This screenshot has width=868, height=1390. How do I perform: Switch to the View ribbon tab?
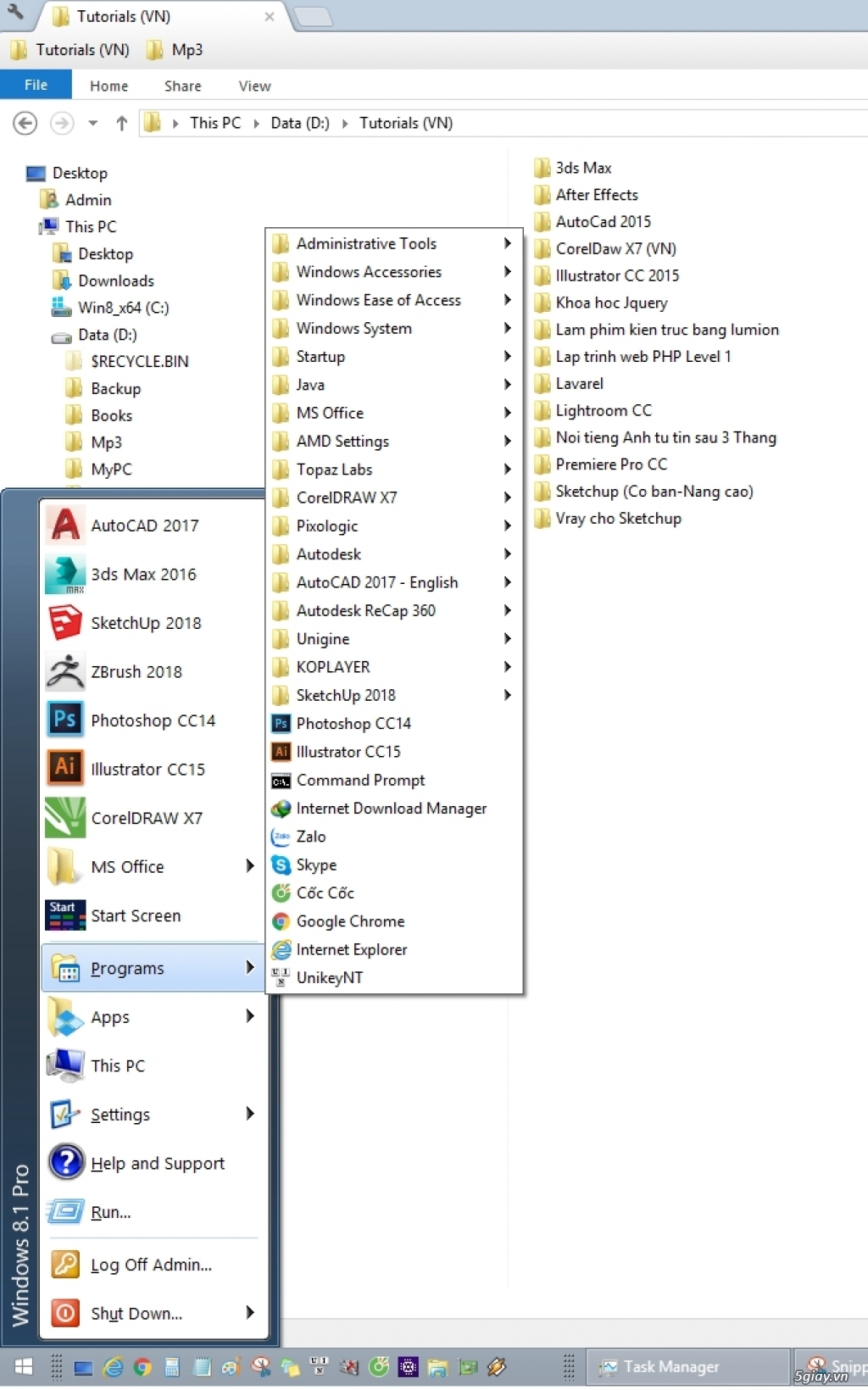tap(254, 86)
